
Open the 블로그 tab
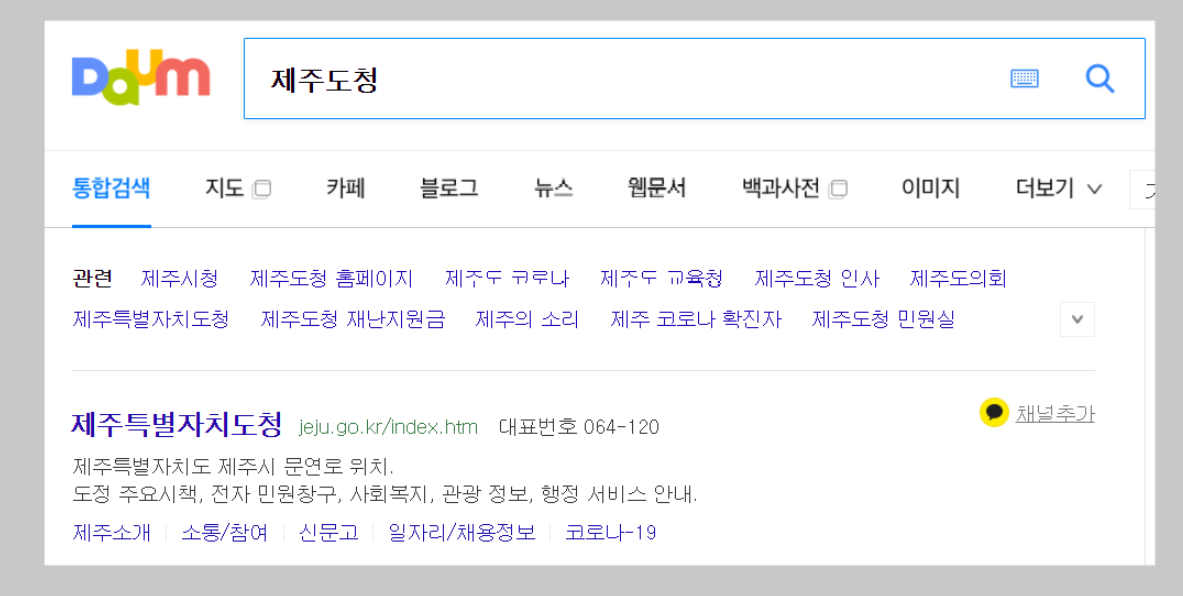pyautogui.click(x=449, y=188)
